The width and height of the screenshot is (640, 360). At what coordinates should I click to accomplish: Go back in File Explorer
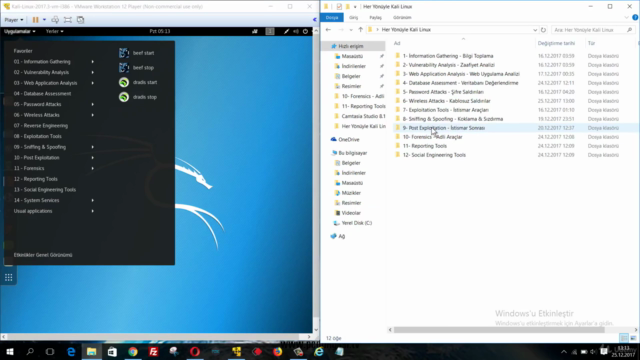(328, 30)
